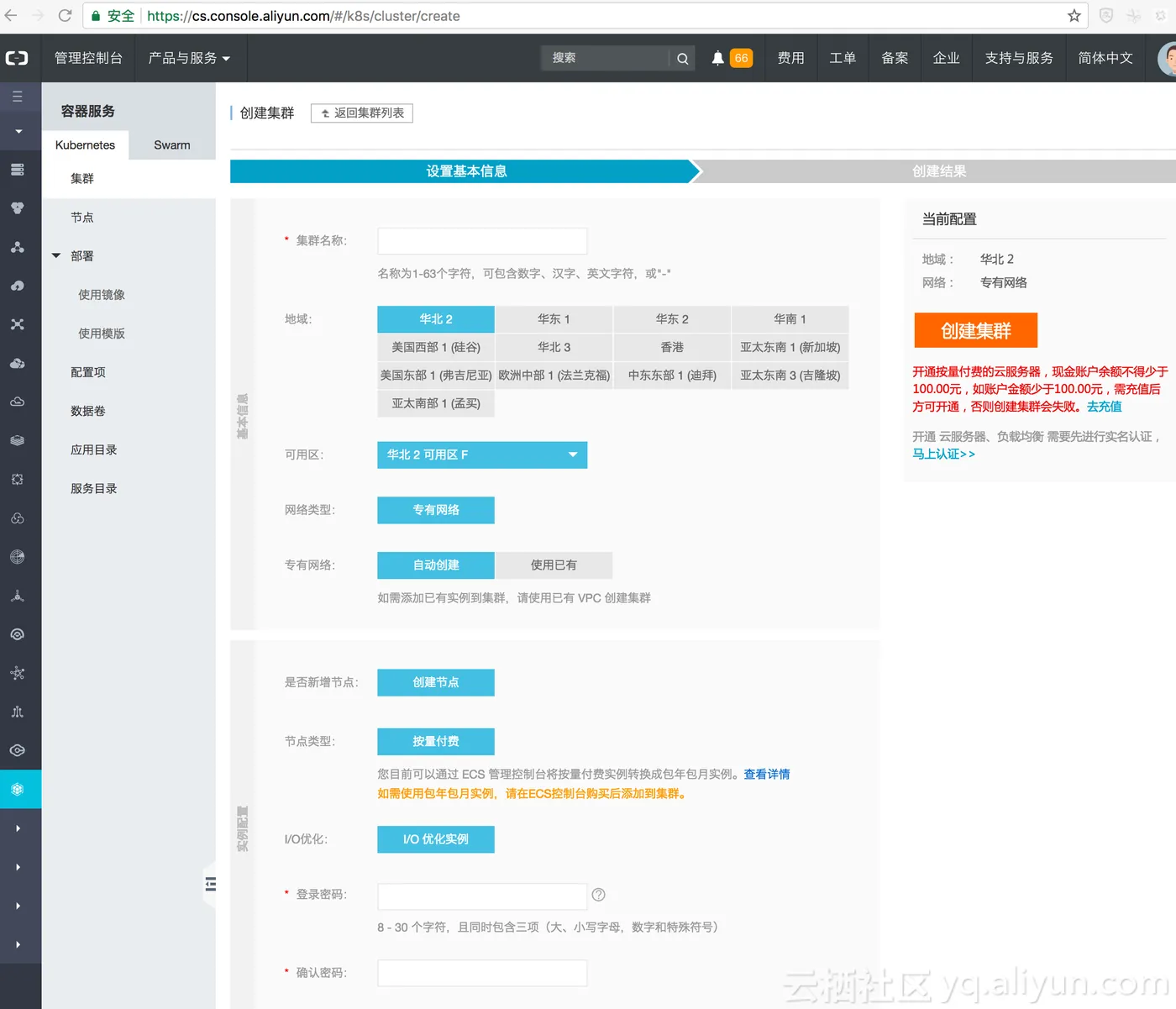Open the 可用区 dropdown showing 华北 2 可用区 F

[482, 455]
